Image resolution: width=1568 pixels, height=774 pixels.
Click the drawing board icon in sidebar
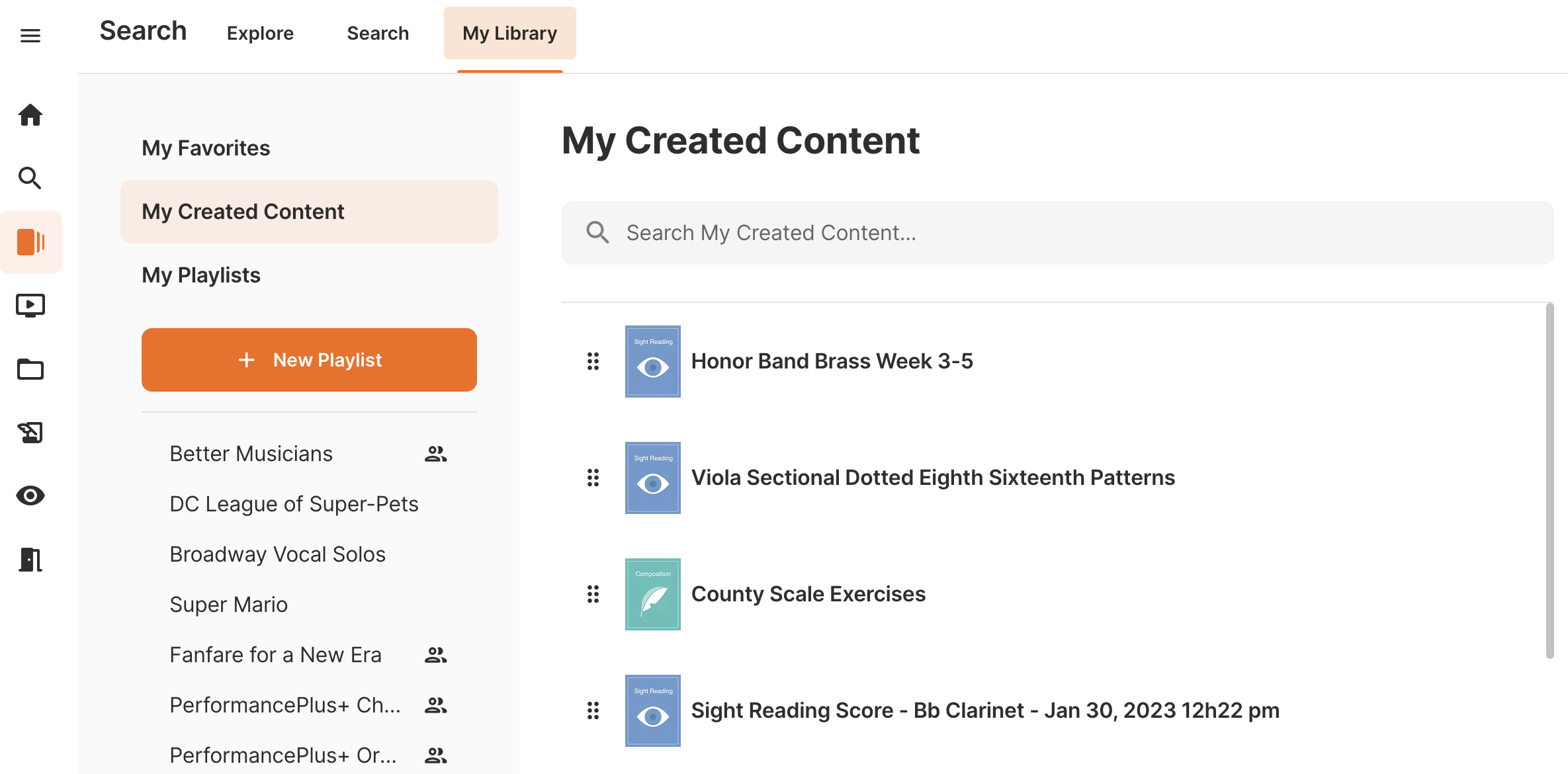tap(30, 433)
